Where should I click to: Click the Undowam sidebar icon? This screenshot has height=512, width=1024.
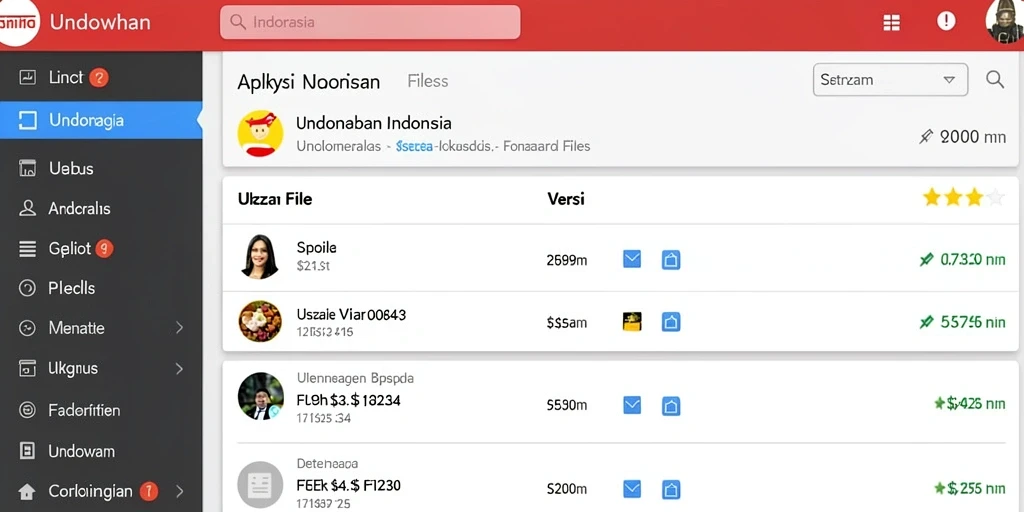tap(27, 451)
